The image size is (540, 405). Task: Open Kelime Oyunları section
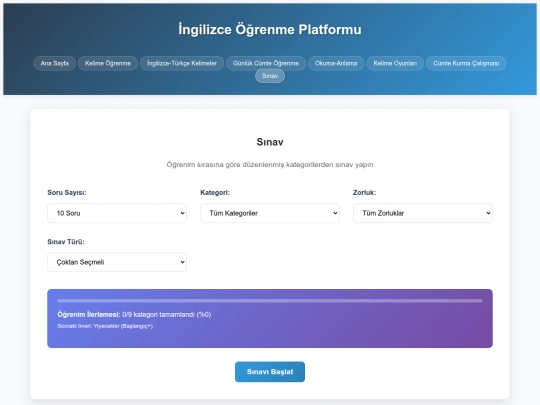(x=395, y=63)
